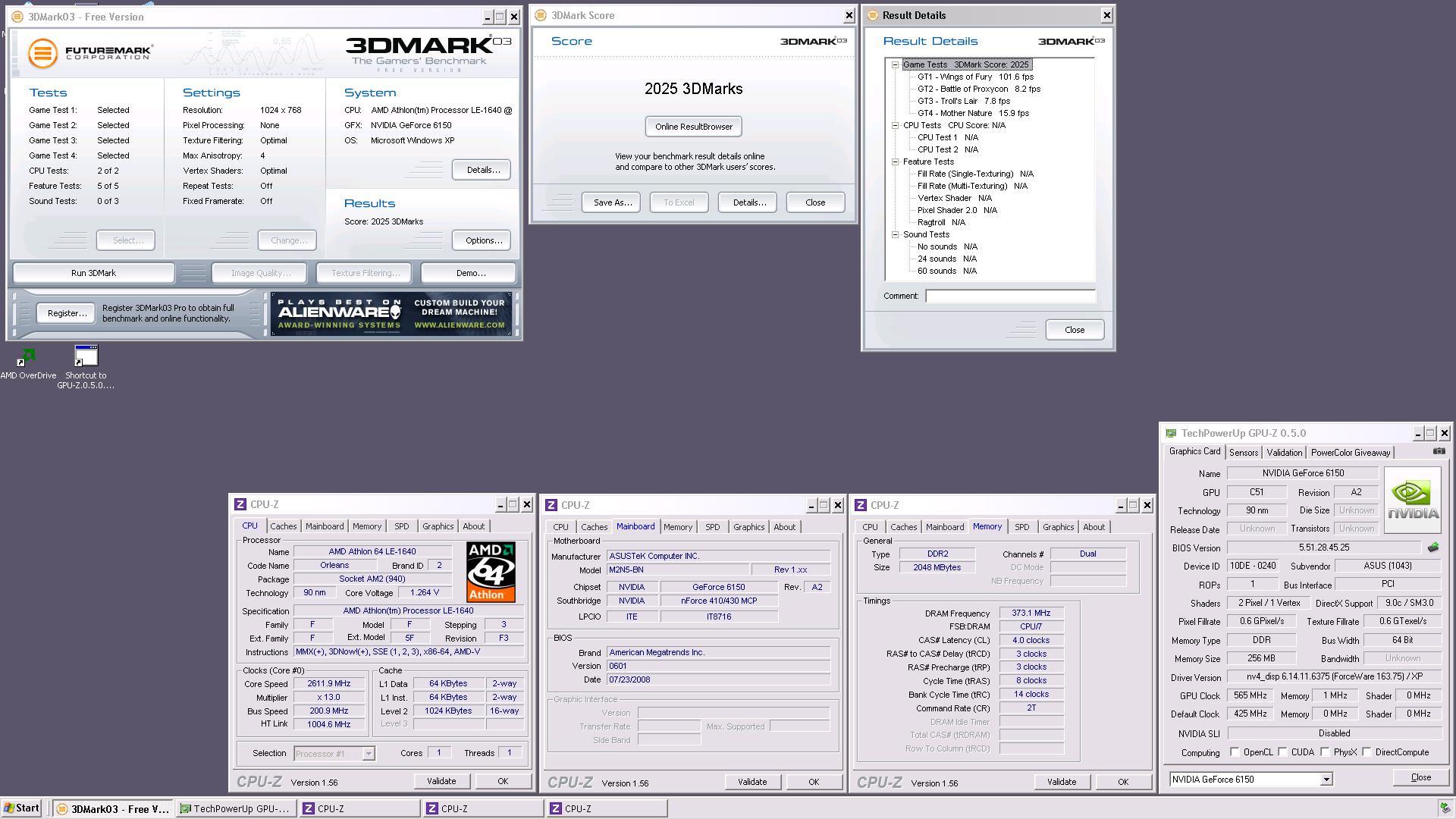Switch to the Sensors tab in GPU-Z

click(1244, 453)
